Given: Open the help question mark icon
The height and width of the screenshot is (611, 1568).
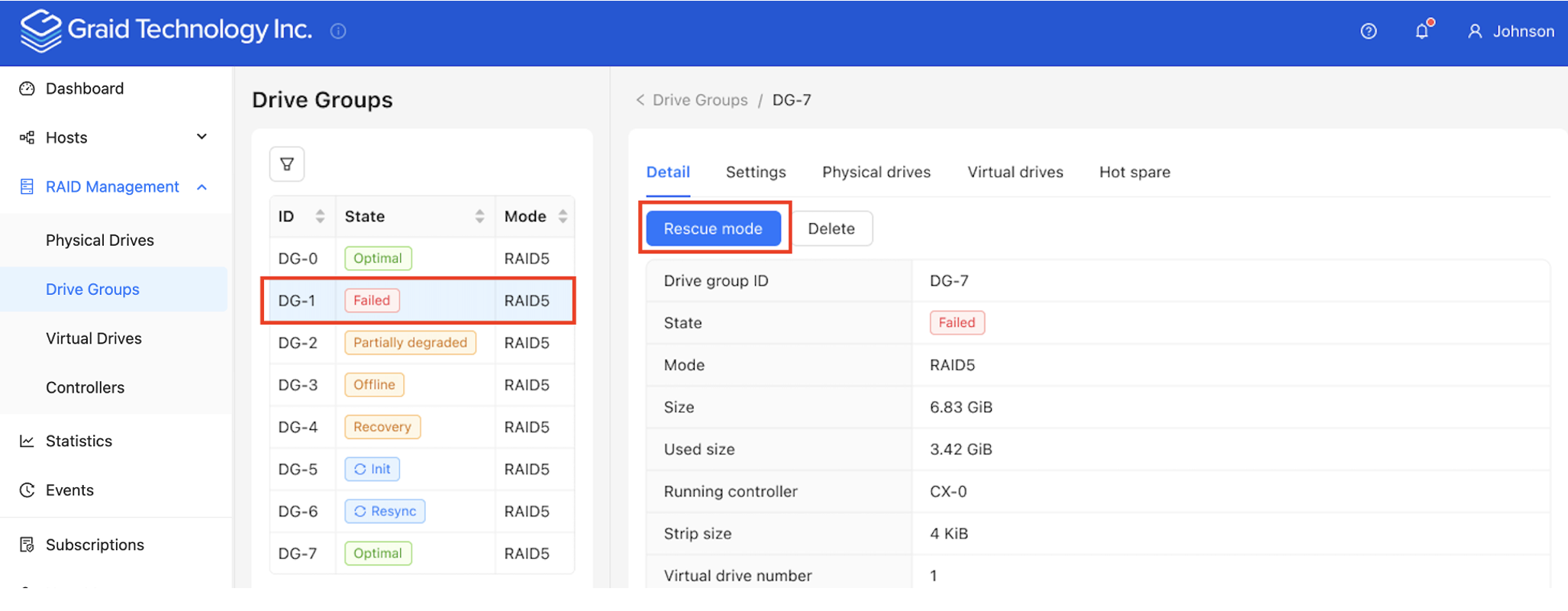Looking at the screenshot, I should tap(1369, 31).
